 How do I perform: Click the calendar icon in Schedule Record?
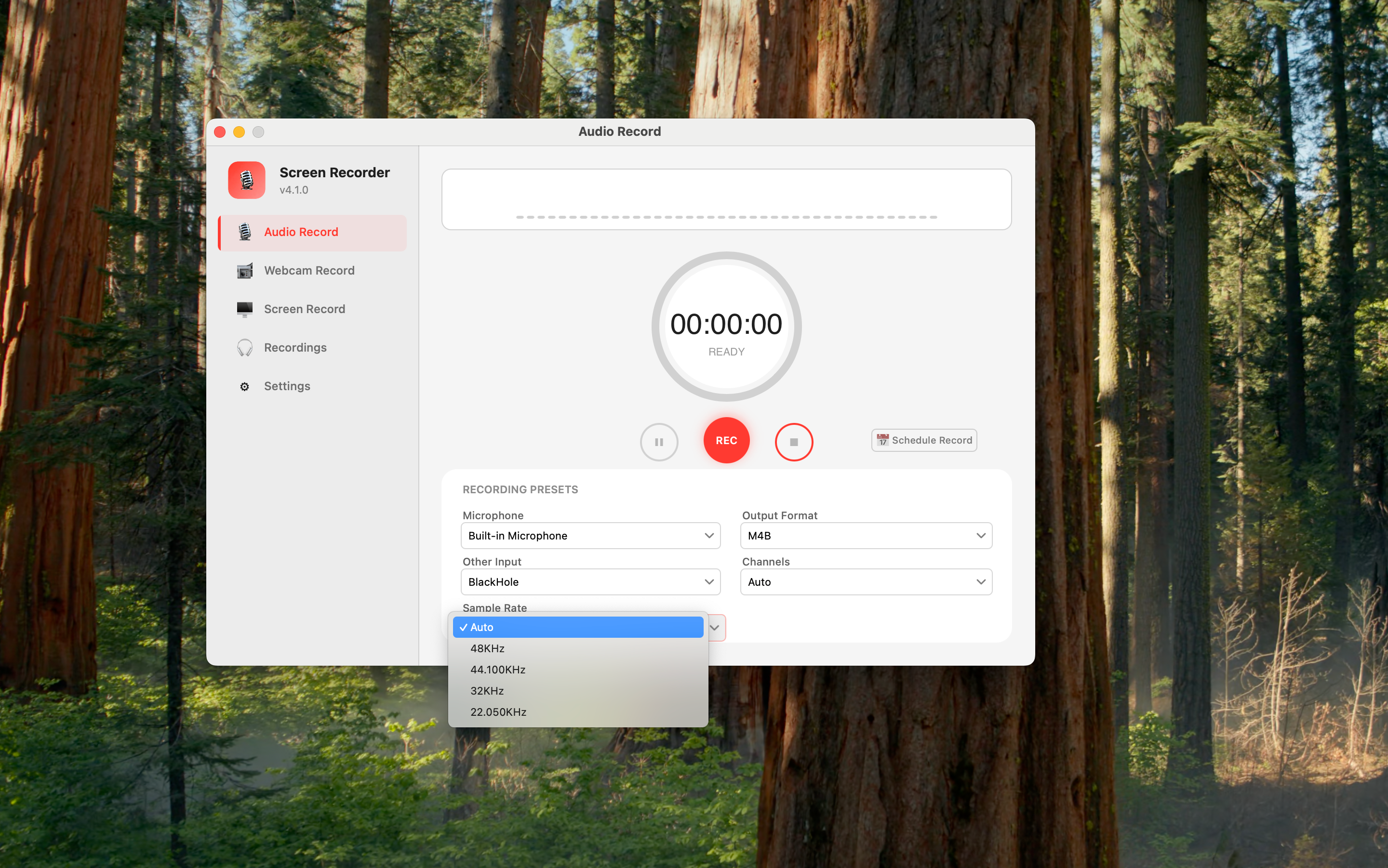tap(882, 440)
